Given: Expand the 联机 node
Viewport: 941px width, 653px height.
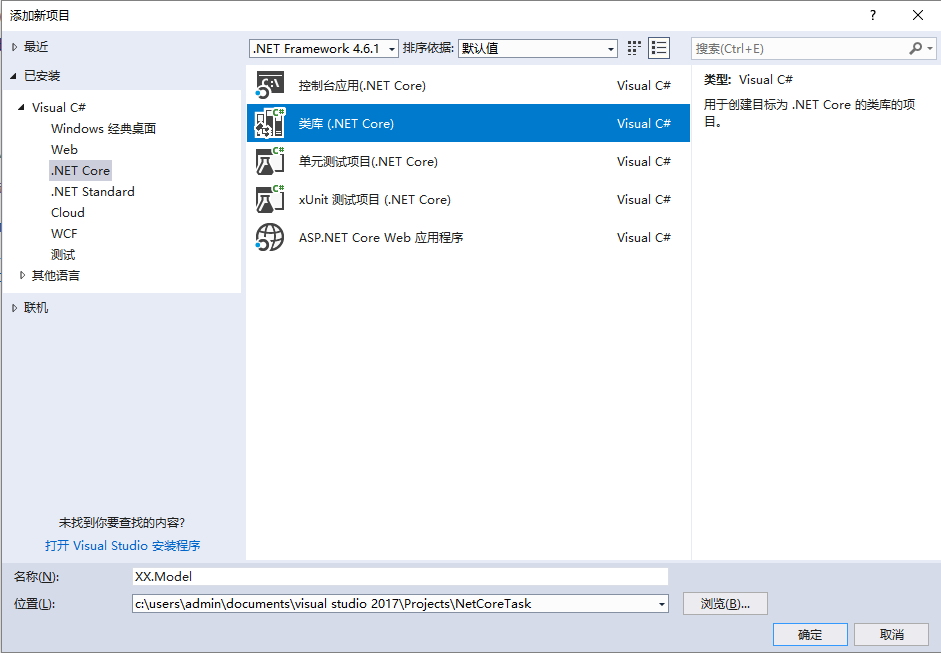Looking at the screenshot, I should [14, 307].
